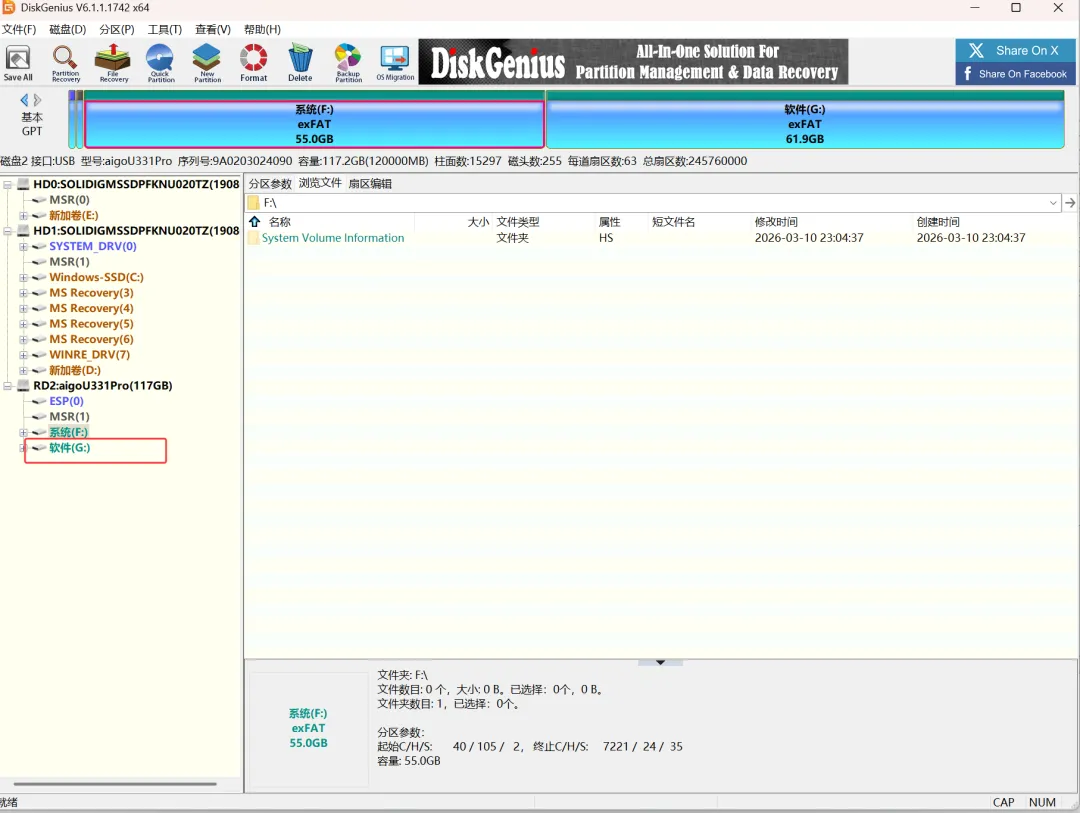Switch to 分区参数 tab

click(x=270, y=183)
